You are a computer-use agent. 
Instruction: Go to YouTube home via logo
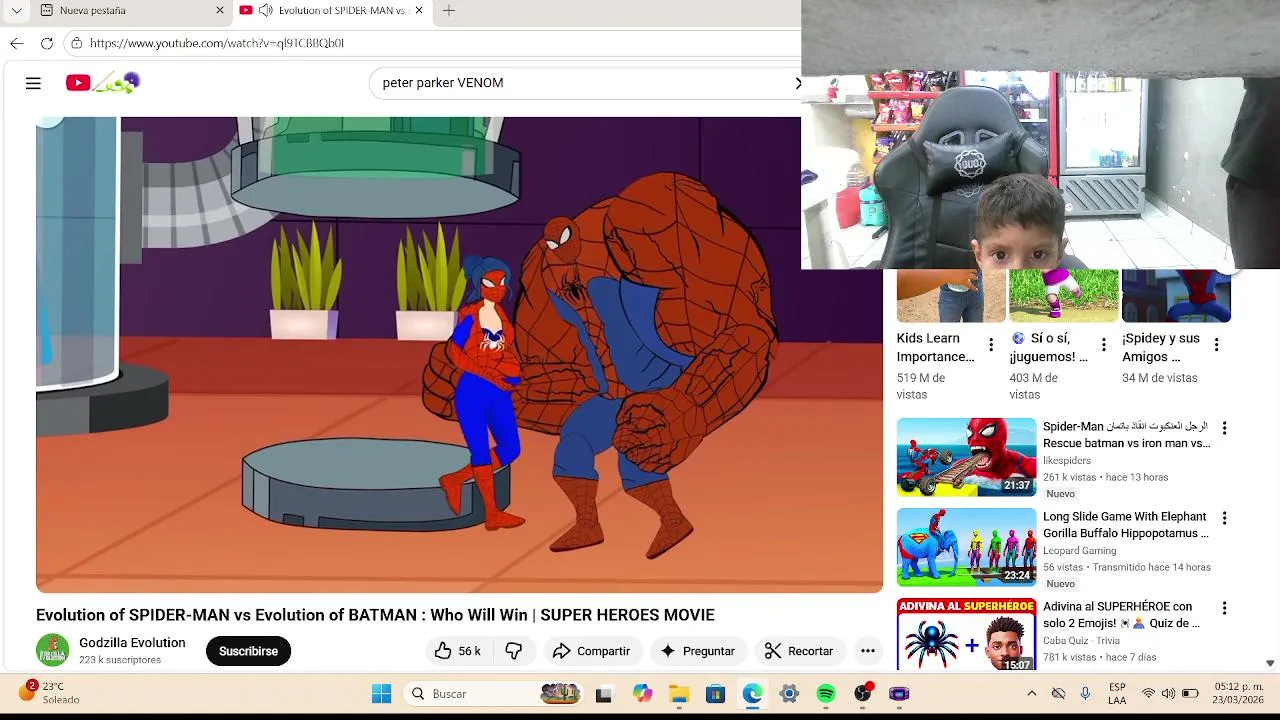(103, 83)
